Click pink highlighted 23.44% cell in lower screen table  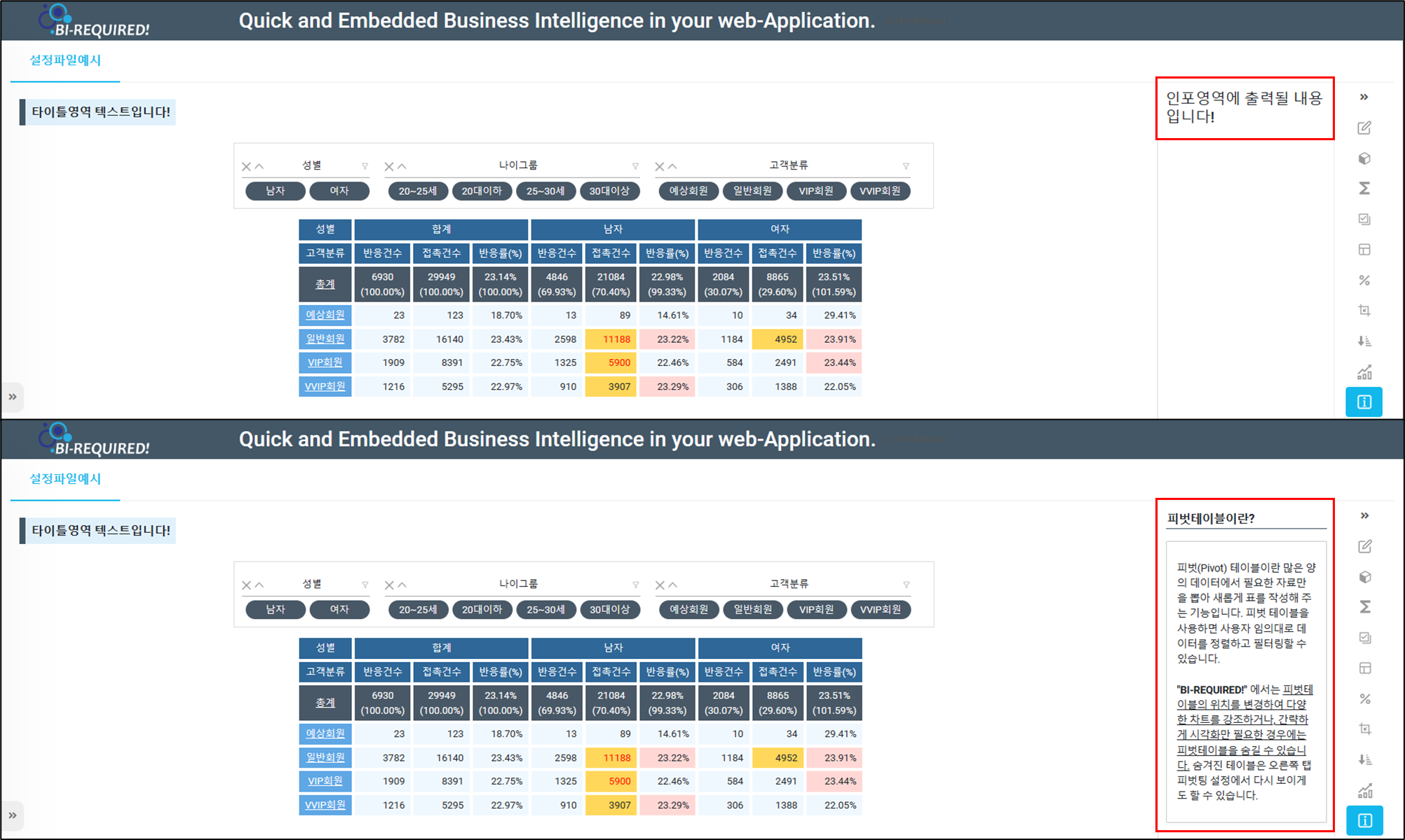[x=834, y=781]
